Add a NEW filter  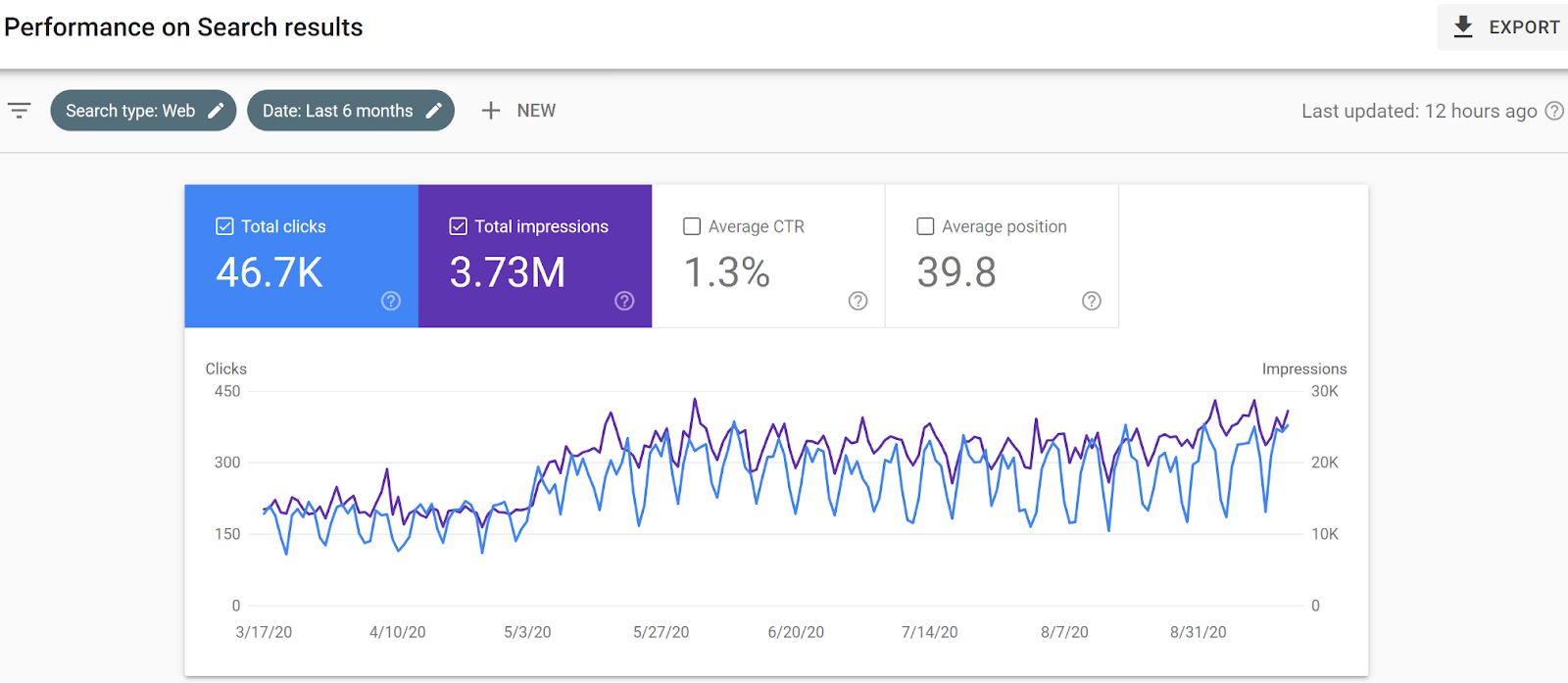(x=519, y=111)
